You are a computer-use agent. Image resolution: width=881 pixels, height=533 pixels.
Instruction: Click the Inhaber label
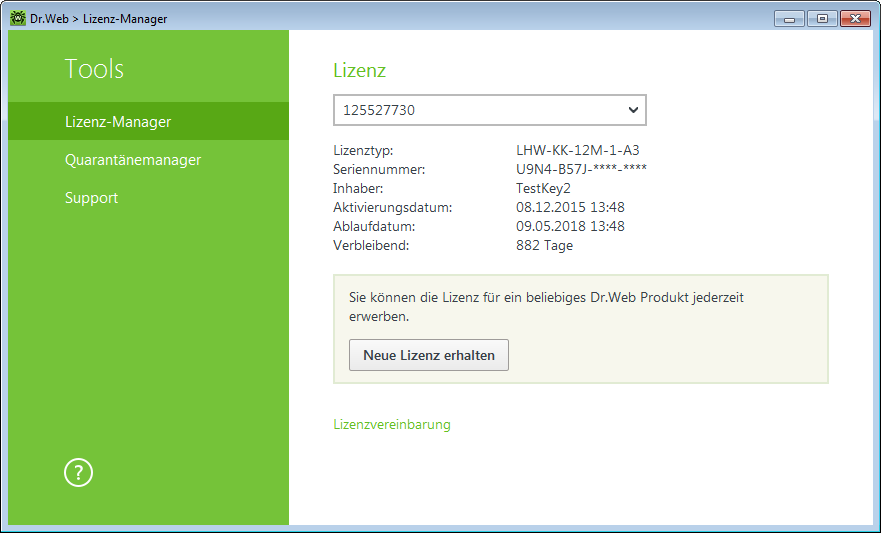pos(358,188)
